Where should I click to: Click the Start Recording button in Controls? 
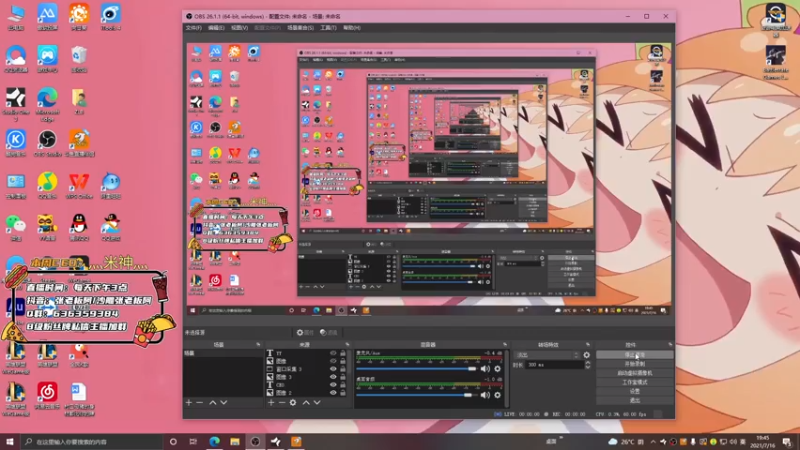pyautogui.click(x=635, y=364)
